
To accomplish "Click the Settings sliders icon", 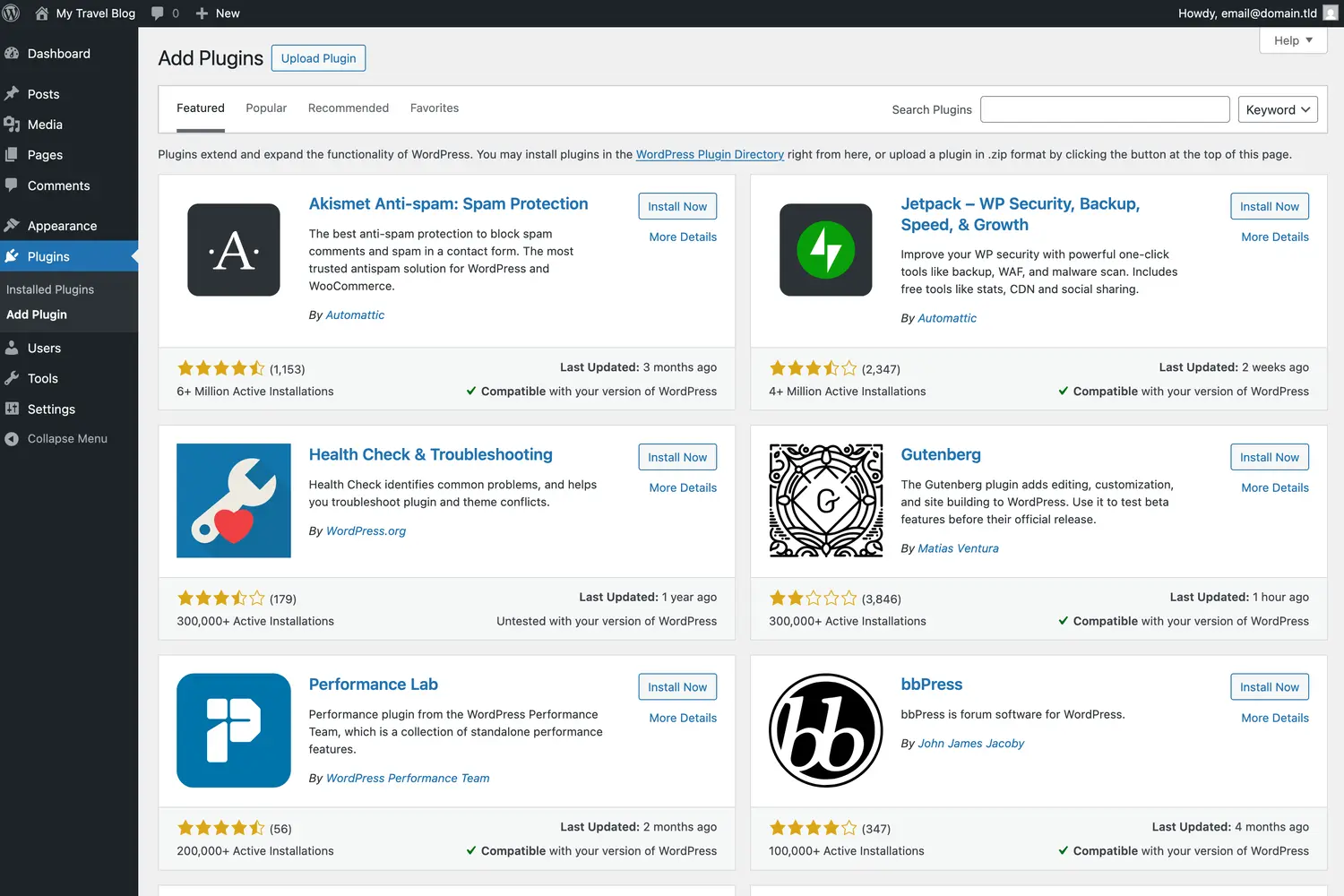I will click(12, 409).
